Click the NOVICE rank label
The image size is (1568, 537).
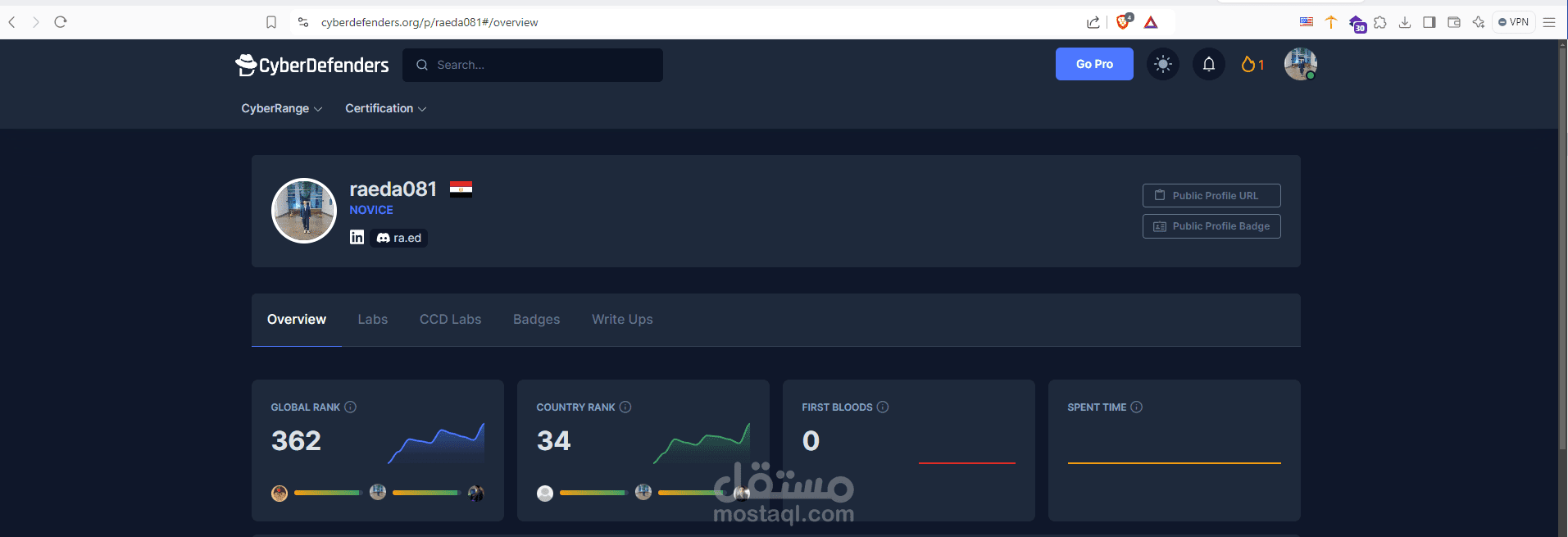click(x=371, y=210)
